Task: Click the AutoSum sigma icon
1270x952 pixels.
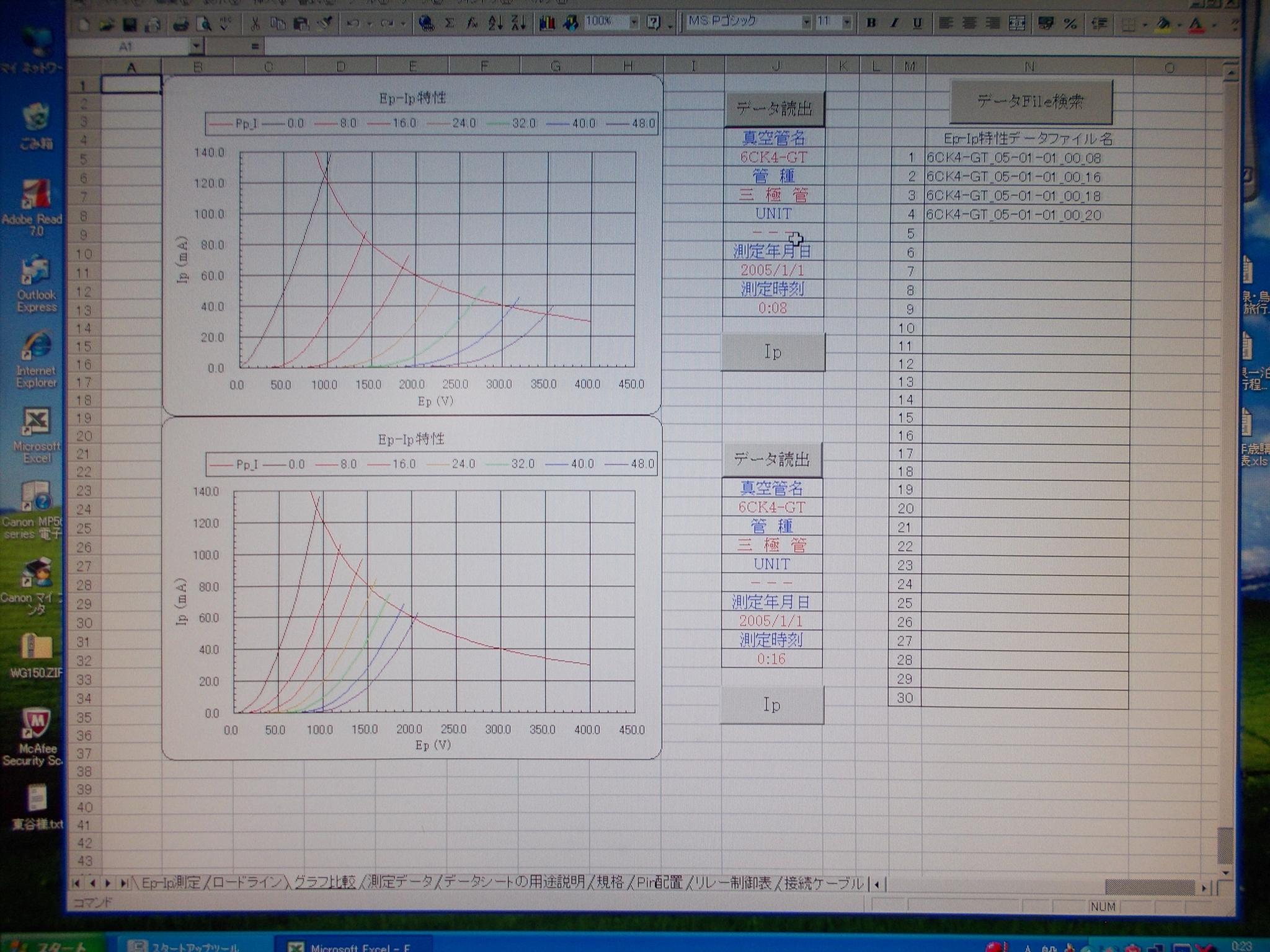Action: pos(450,24)
